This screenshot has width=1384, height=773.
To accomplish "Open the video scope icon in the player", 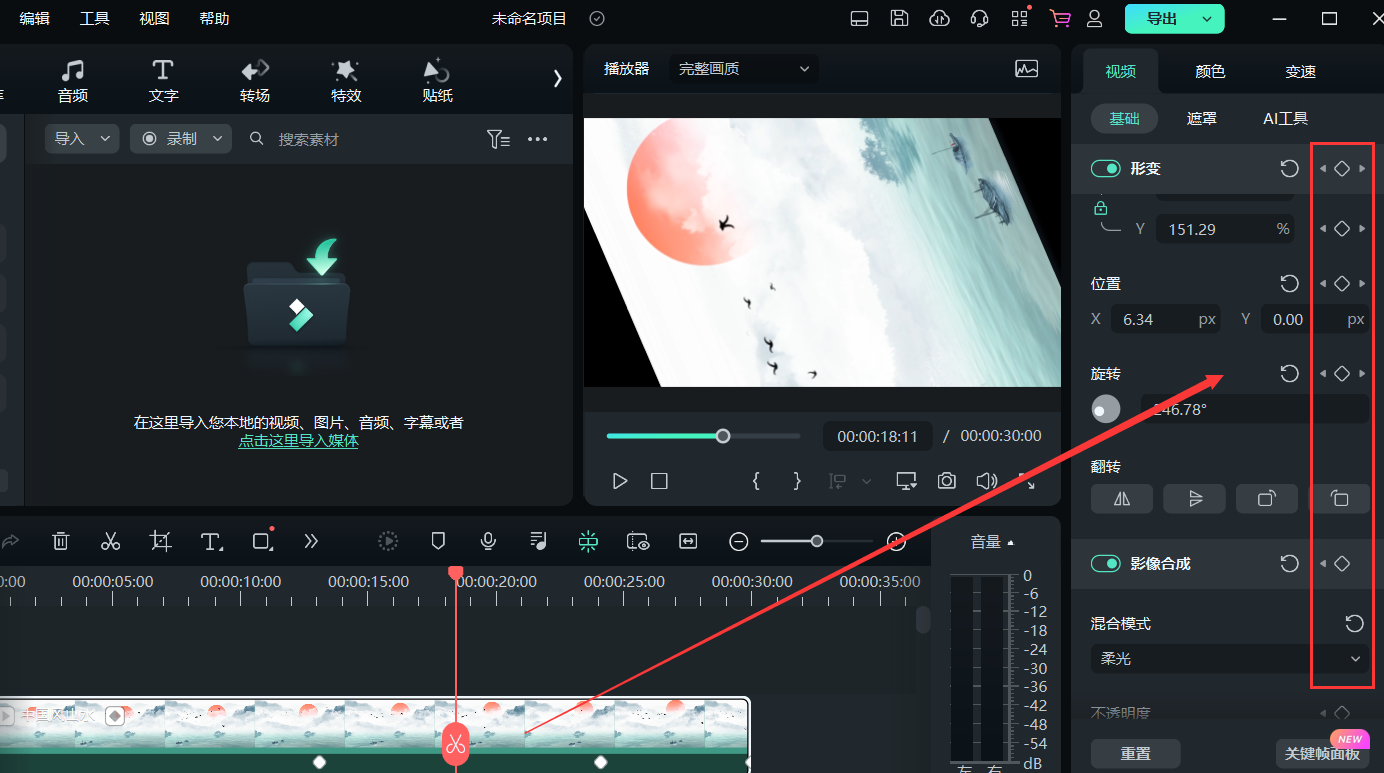I will (1026, 68).
